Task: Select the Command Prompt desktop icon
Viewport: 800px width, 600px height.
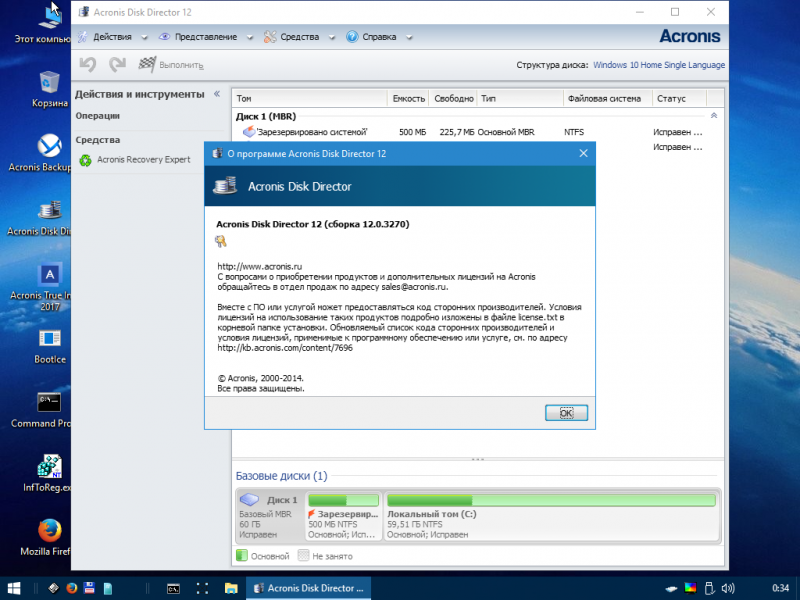Action: (x=41, y=411)
